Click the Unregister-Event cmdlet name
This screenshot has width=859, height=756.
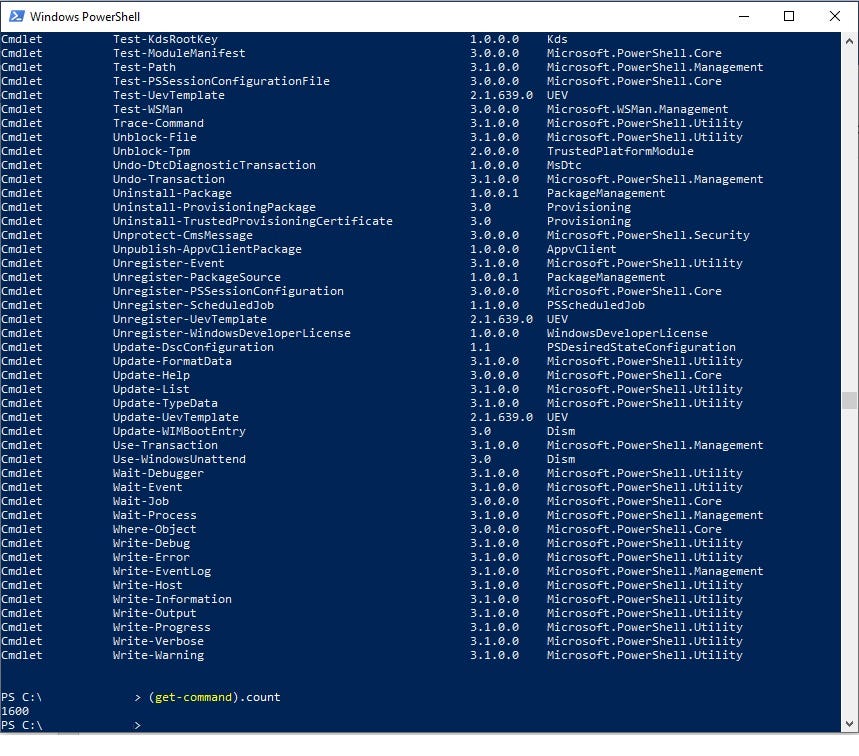tap(169, 263)
